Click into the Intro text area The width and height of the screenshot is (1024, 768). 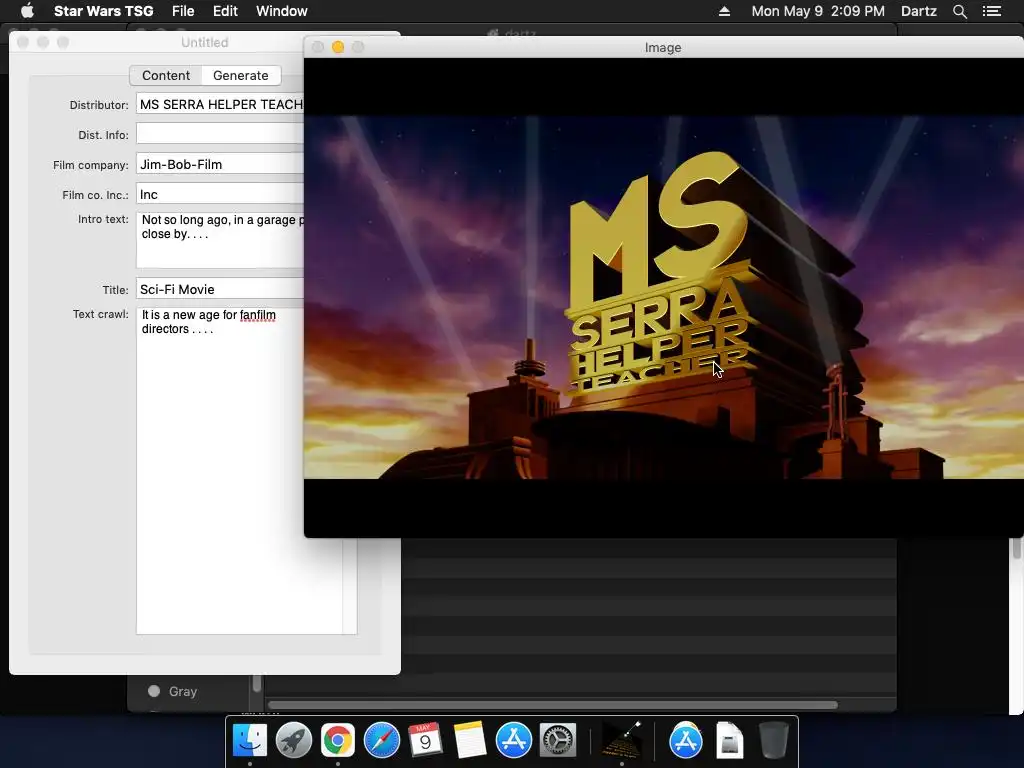[x=220, y=239]
